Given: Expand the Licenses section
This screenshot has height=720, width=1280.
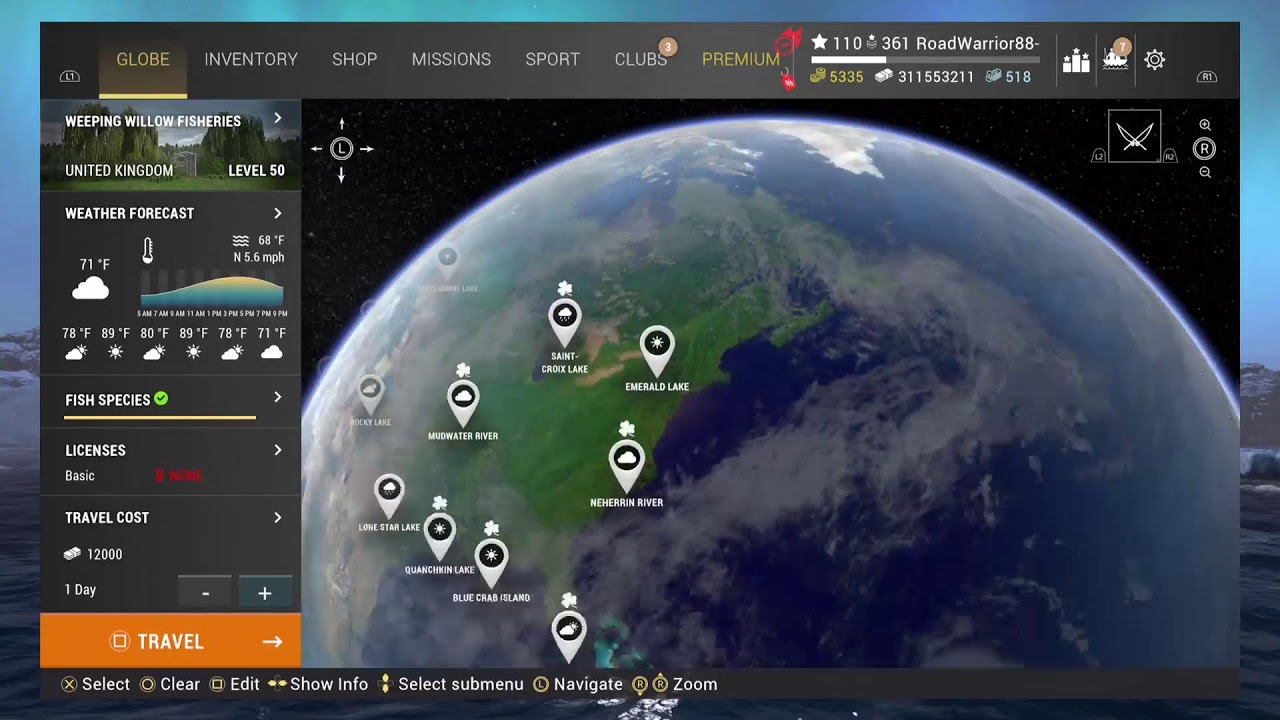Looking at the screenshot, I should [x=278, y=450].
